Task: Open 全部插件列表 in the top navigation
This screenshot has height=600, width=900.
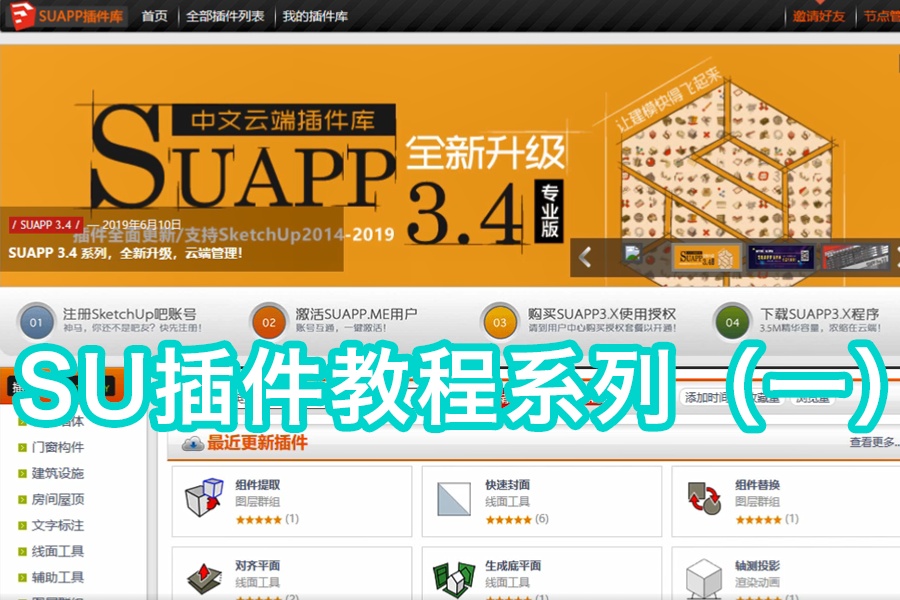Action: coord(225,16)
